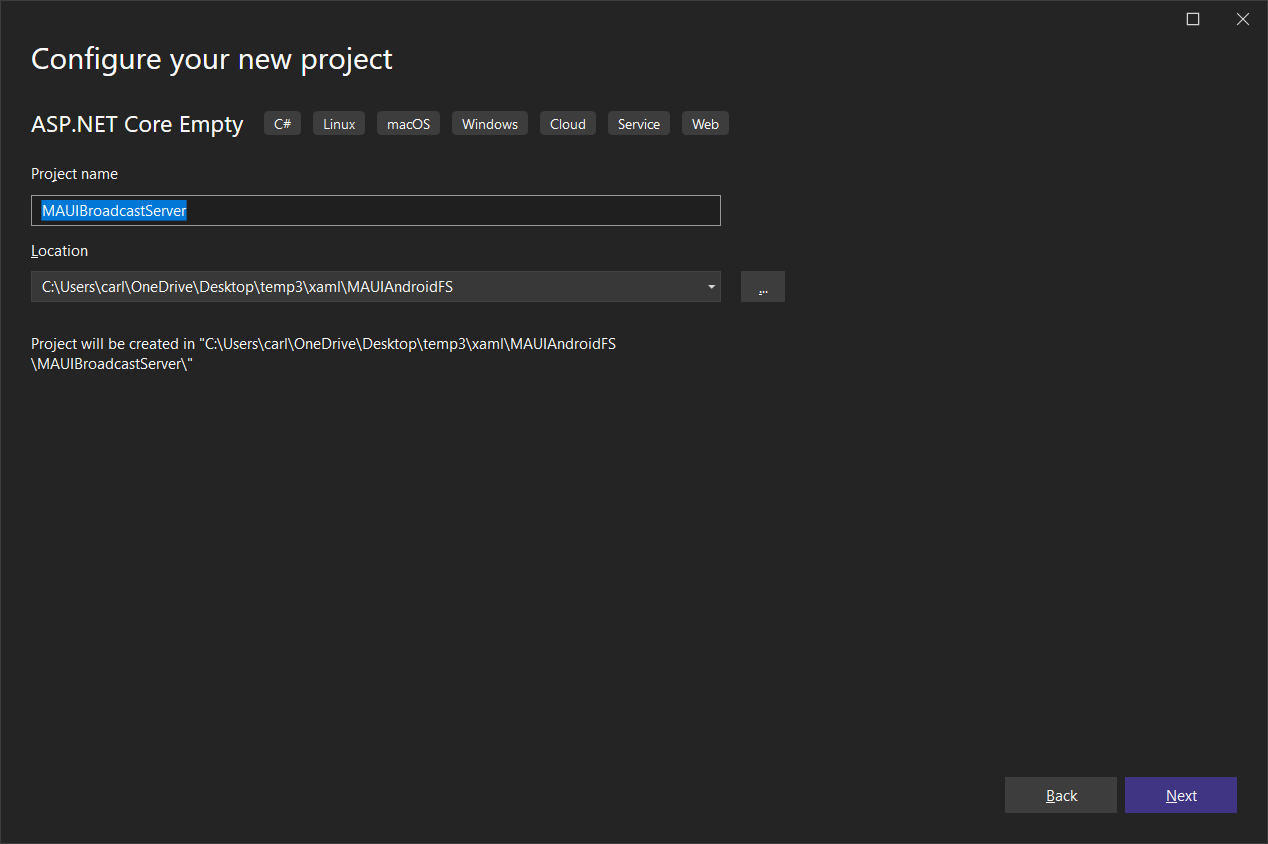Click the 'ASP.NET Core Empty' template title
This screenshot has height=844, width=1268.
click(137, 124)
